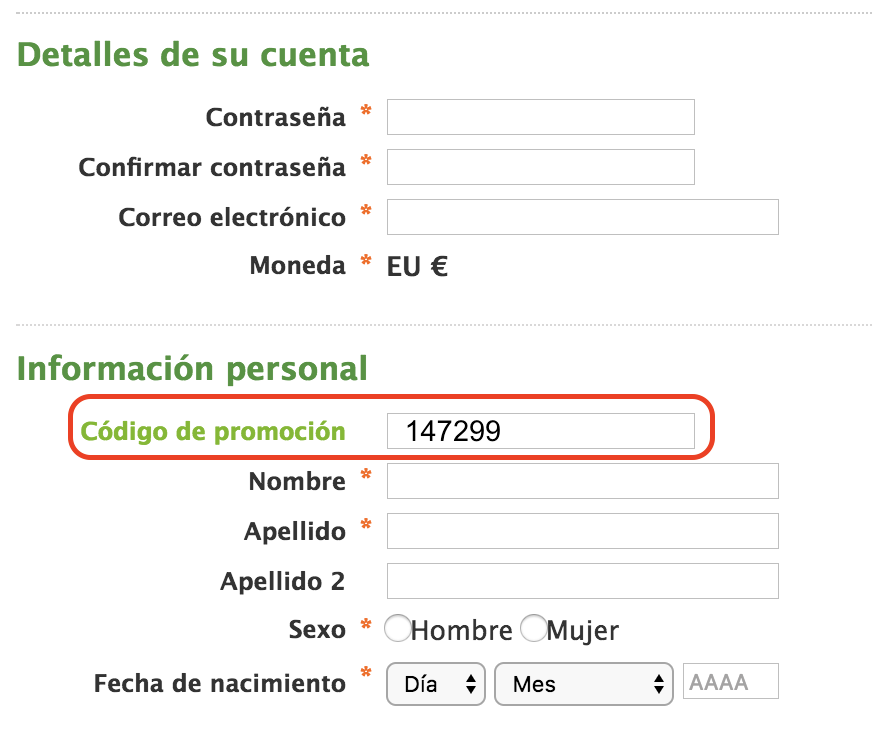The height and width of the screenshot is (746, 872).
Task: Click the Correo electrónico text box
Action: coord(583,217)
